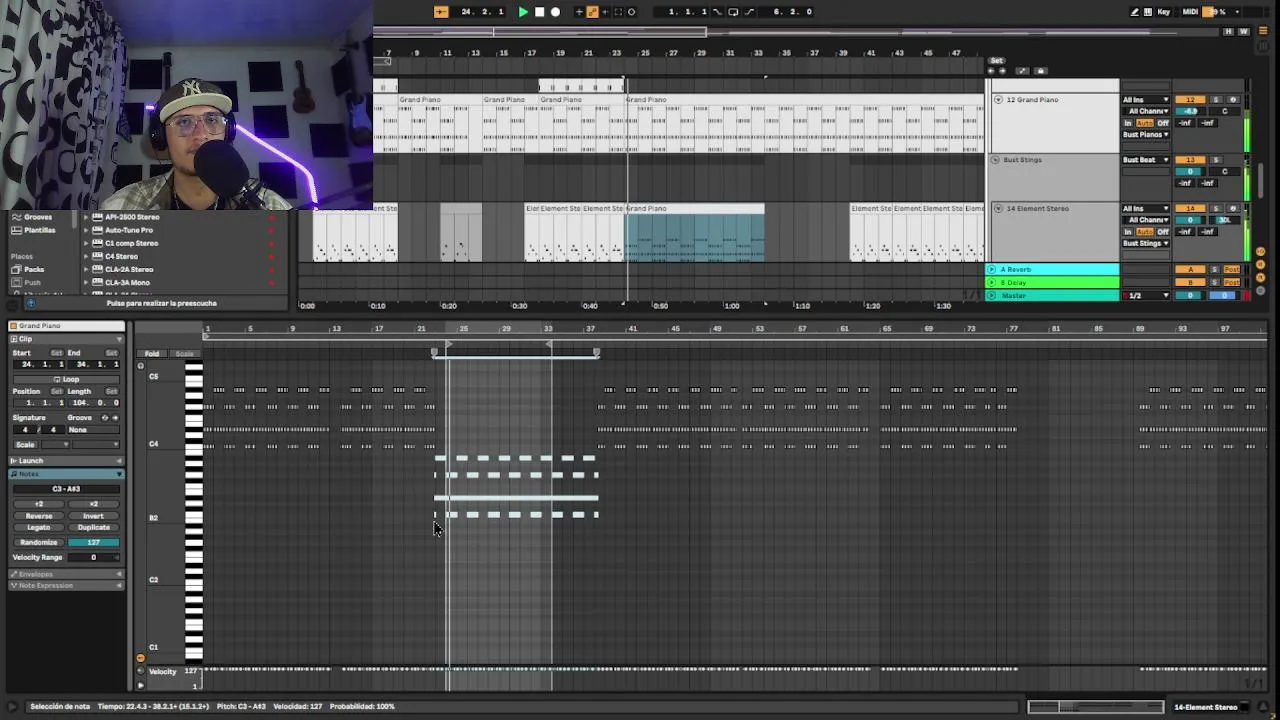Toggle punch-out switch

[748, 12]
